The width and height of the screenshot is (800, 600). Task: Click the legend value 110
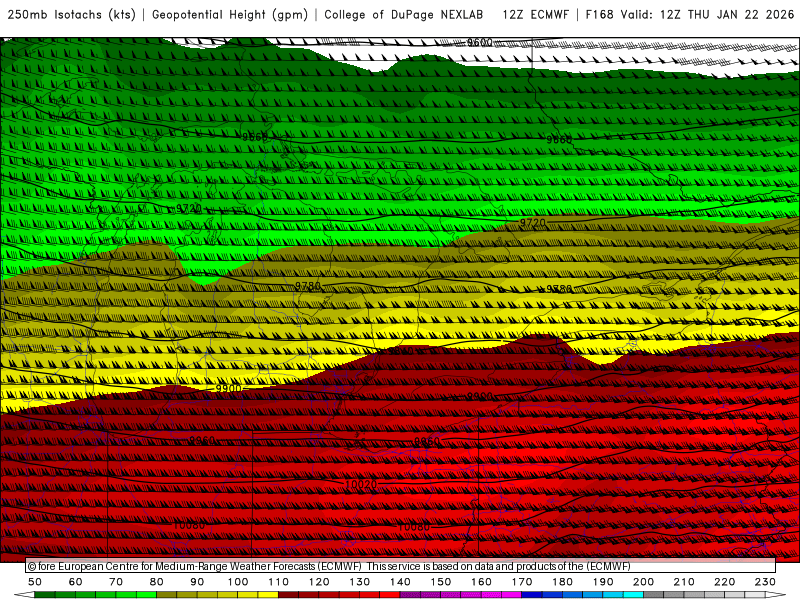tap(279, 582)
